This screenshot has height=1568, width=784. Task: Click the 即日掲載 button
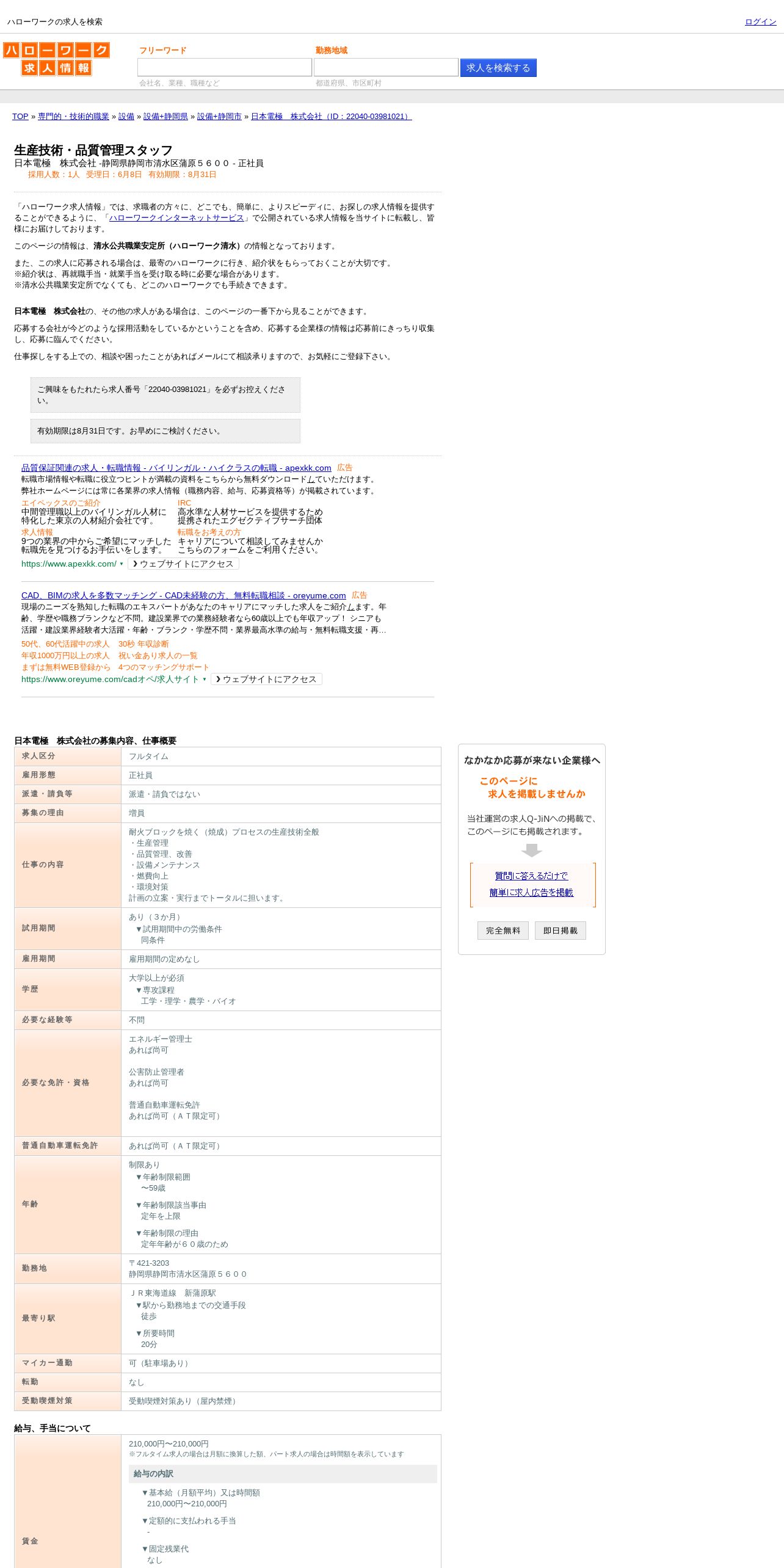561,931
